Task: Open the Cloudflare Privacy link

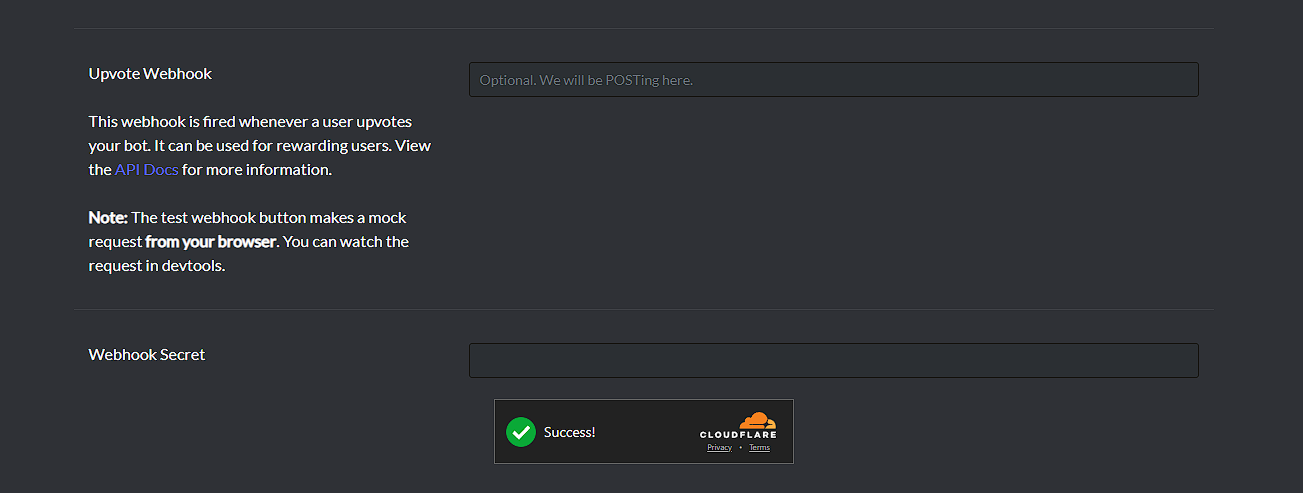Action: click(x=719, y=448)
